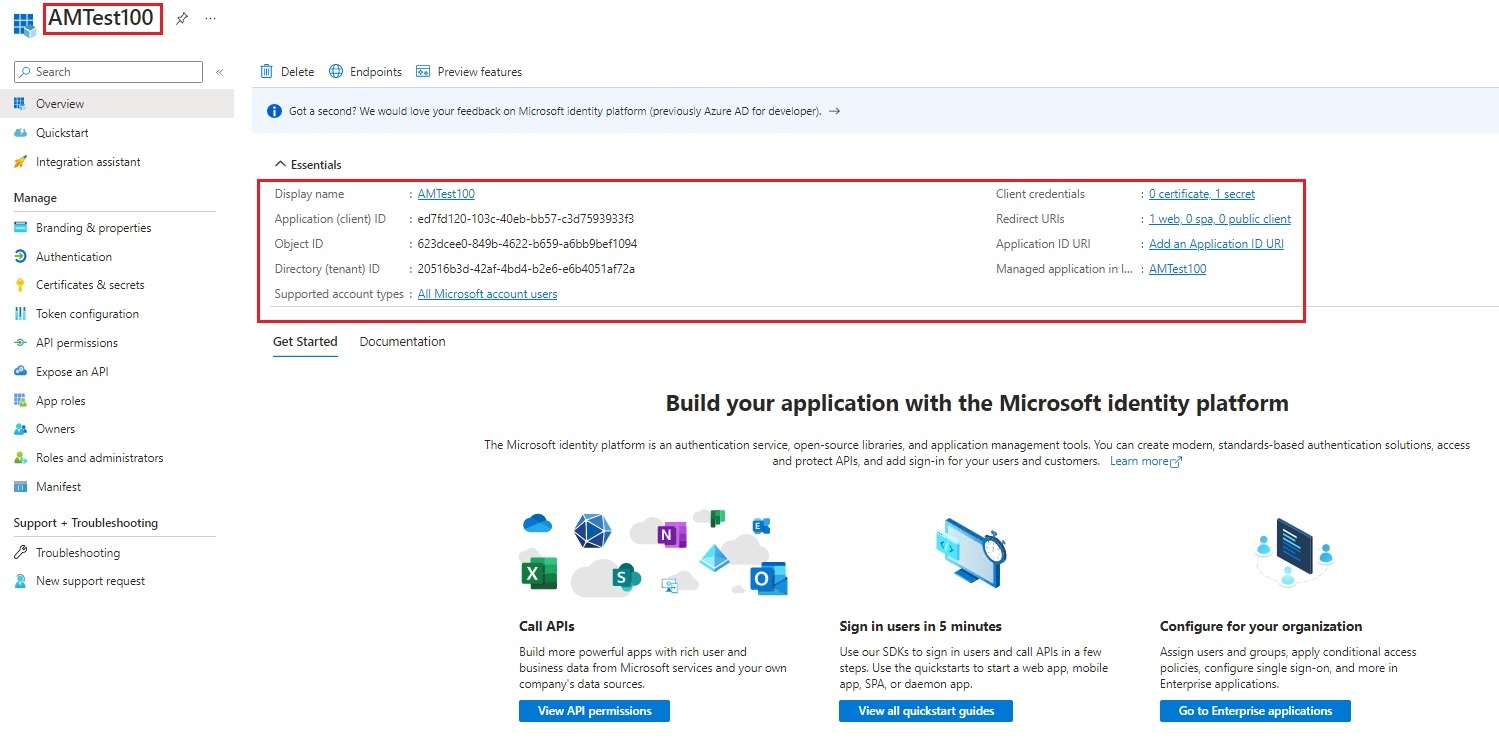Click the Expose an API cloud icon
The image size is (1499, 751).
pos(20,372)
